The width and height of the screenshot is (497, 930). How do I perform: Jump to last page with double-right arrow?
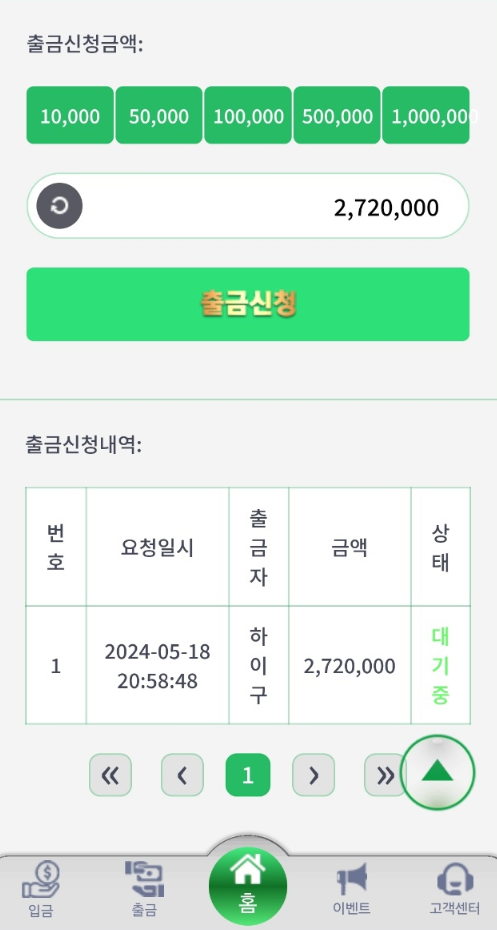click(x=385, y=775)
